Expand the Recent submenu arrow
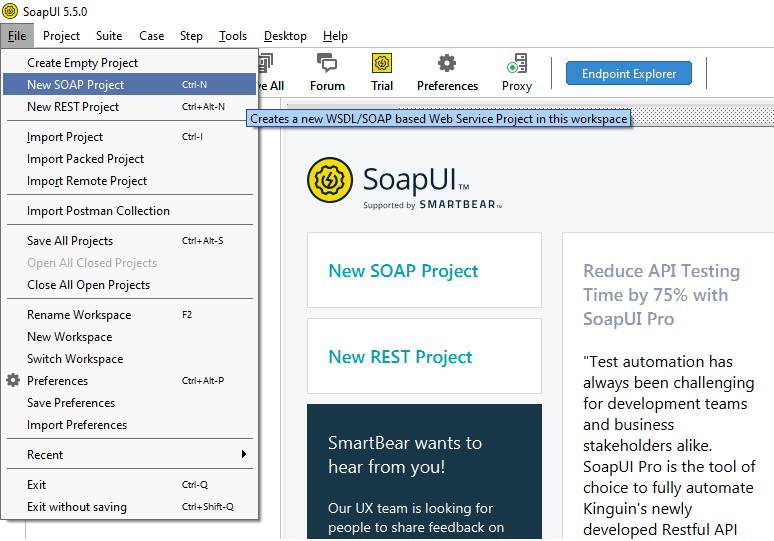 point(244,454)
